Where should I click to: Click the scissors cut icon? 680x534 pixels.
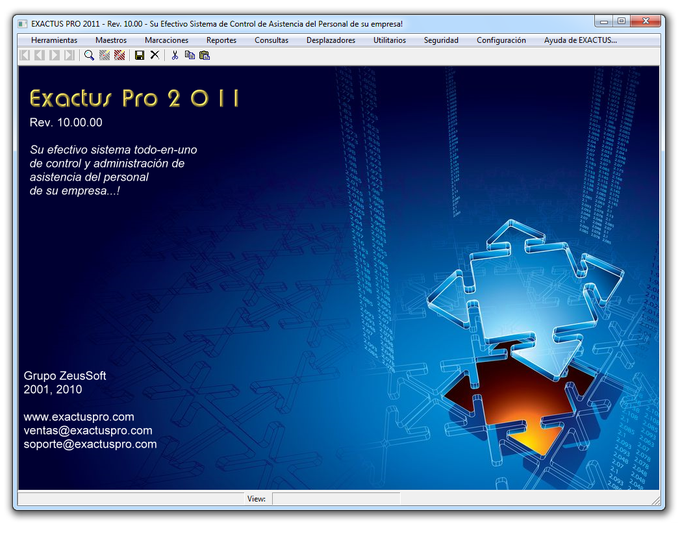point(175,56)
